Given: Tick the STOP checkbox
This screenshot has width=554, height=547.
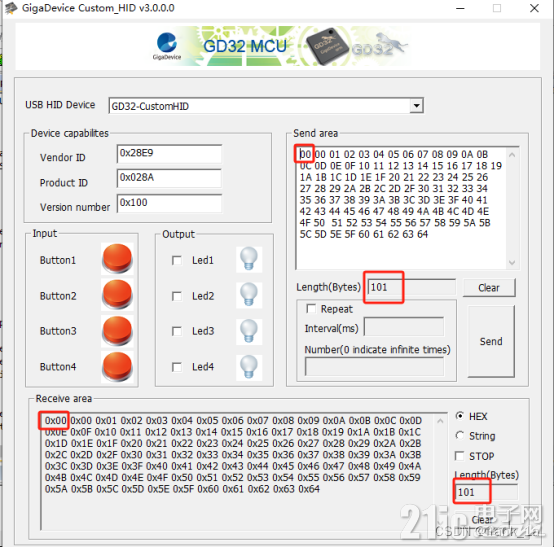Looking at the screenshot, I should (x=459, y=456).
